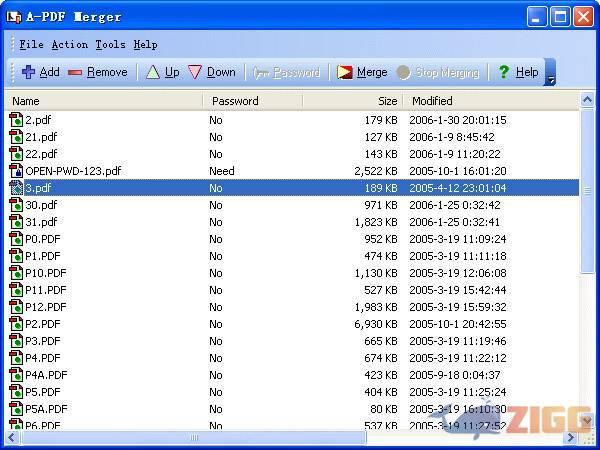Click the horizontal scrollbar thumb
Viewport: 600px width, 450px height.
[x=194, y=437]
